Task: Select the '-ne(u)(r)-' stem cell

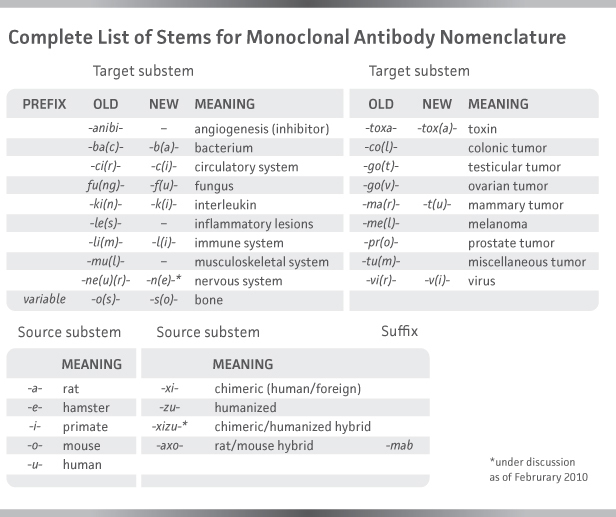Action: tap(105, 281)
